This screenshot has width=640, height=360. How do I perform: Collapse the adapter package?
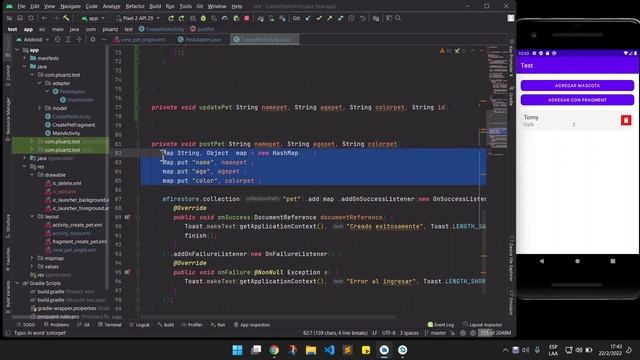point(40,83)
